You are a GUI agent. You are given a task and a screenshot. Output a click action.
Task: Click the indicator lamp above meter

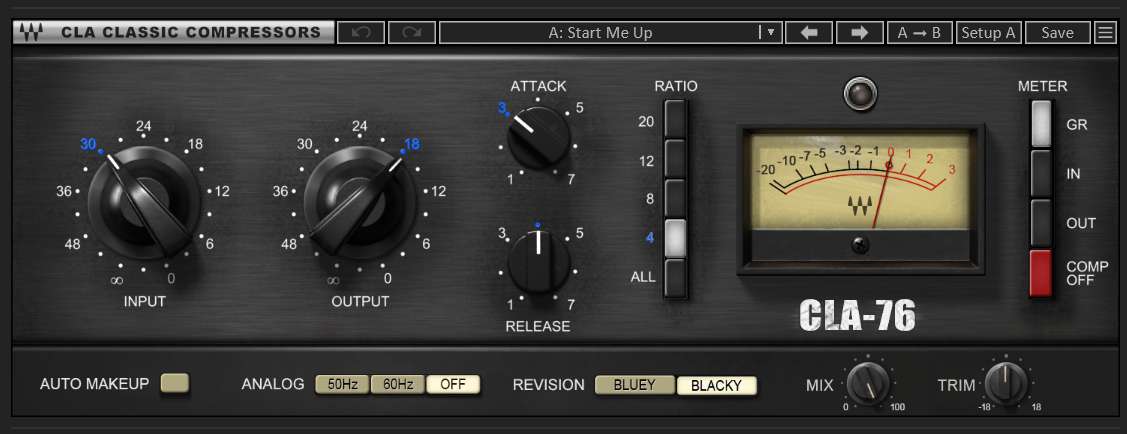(858, 96)
